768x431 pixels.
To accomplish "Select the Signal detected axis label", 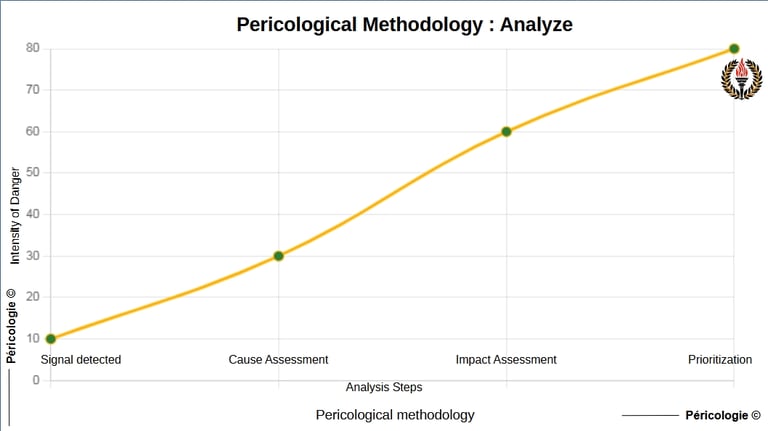I will 81,360.
